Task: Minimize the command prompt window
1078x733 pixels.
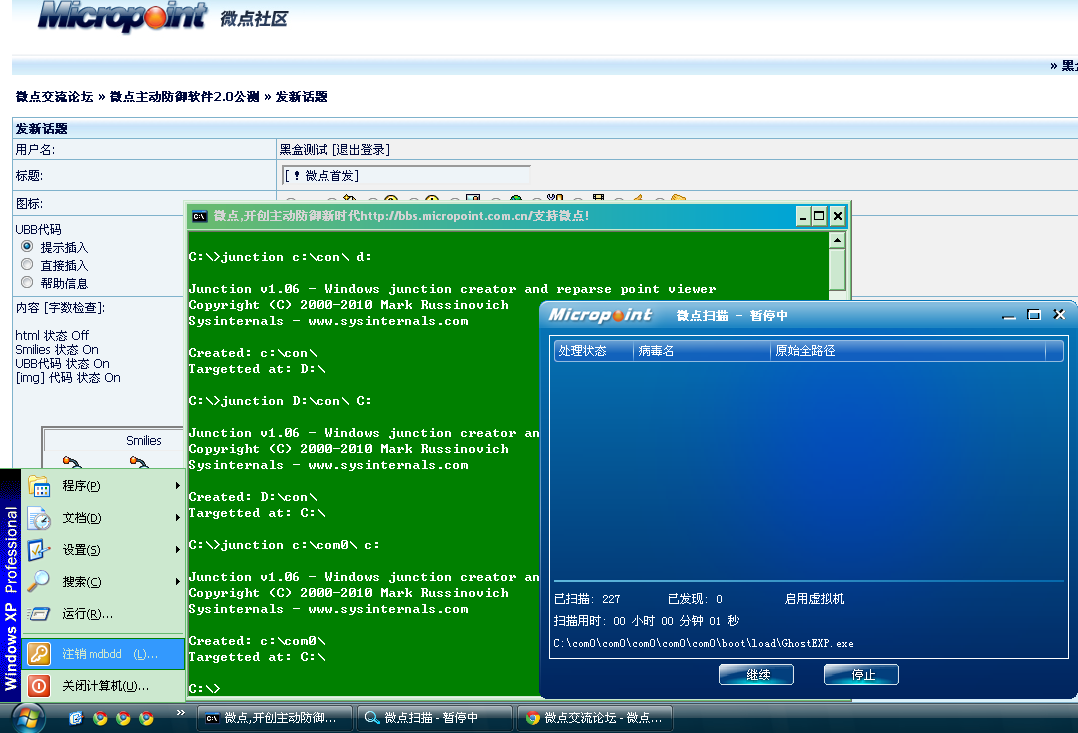Action: click(803, 217)
